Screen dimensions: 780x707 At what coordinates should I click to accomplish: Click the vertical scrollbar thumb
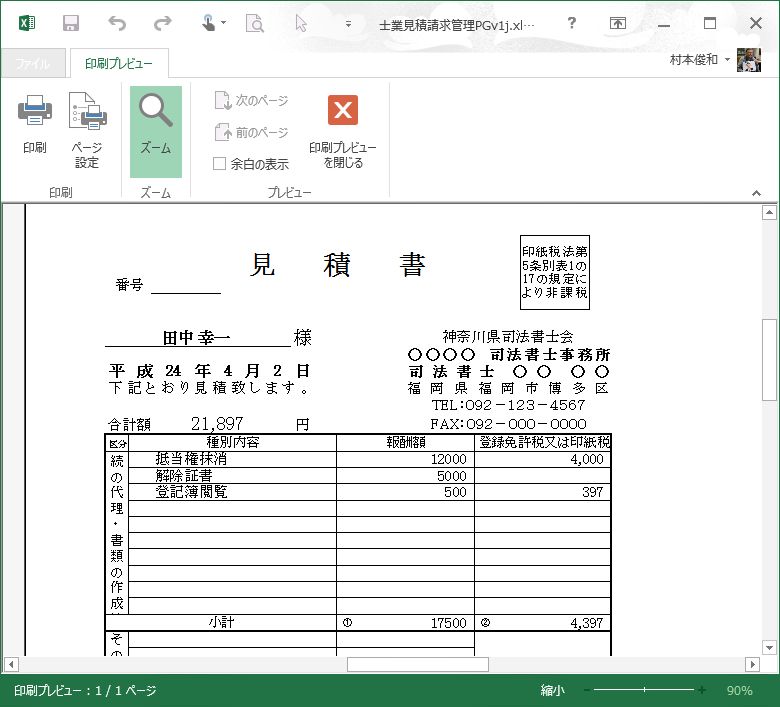click(769, 359)
